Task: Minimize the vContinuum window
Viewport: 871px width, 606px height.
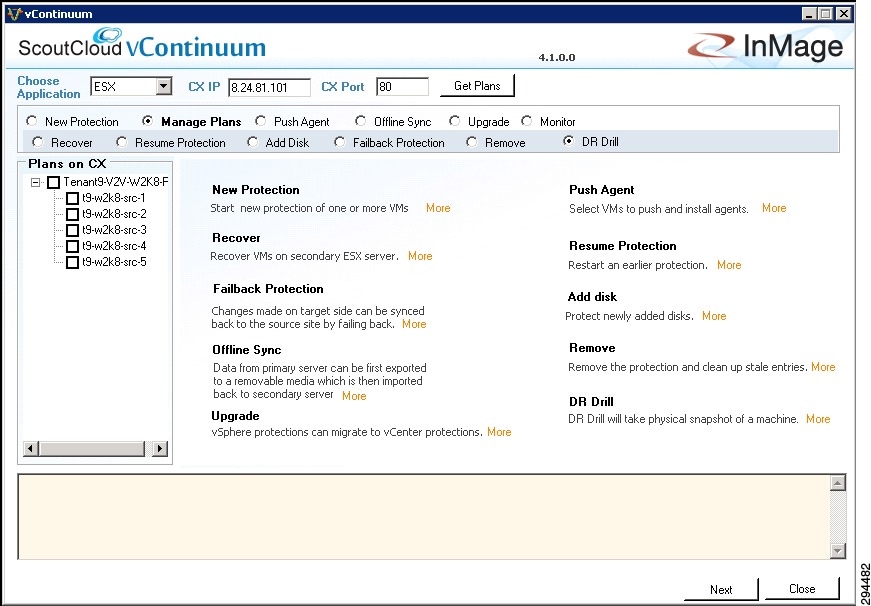Action: tap(809, 14)
